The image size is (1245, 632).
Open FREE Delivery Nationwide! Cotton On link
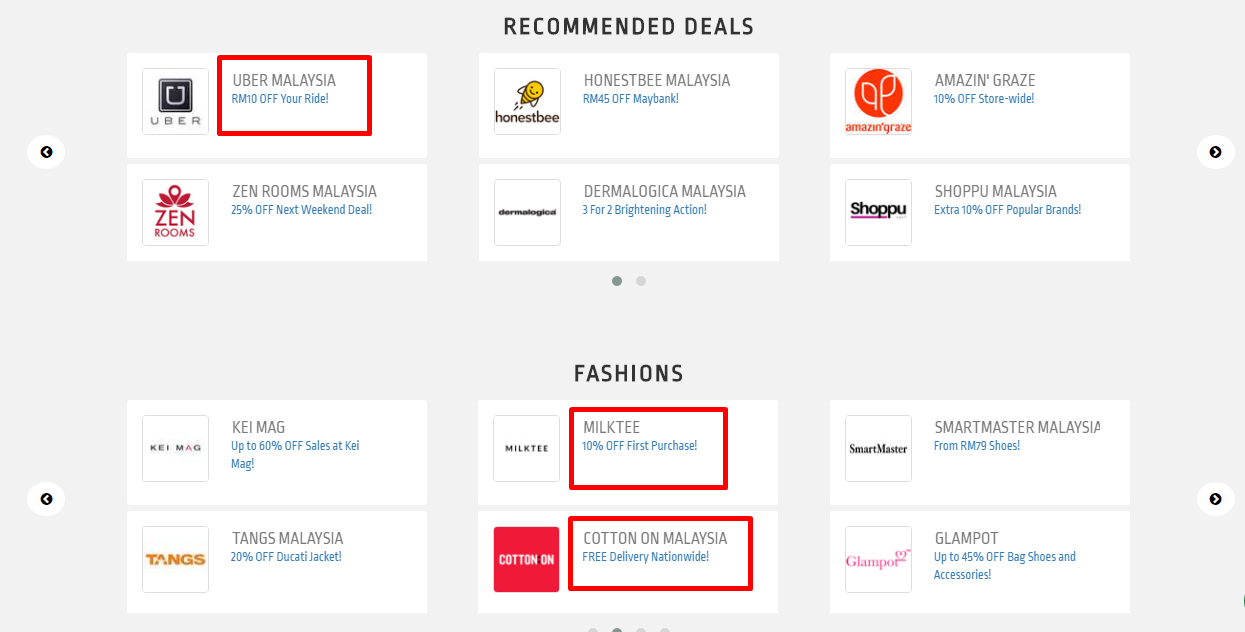point(646,557)
